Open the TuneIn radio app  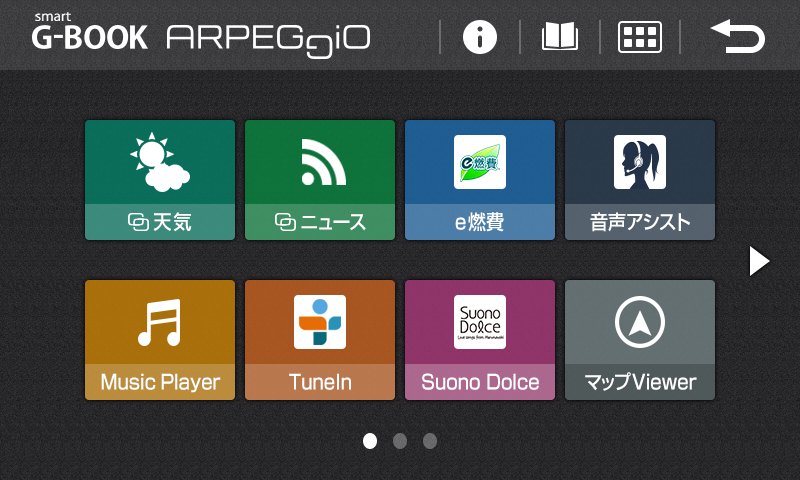320,340
